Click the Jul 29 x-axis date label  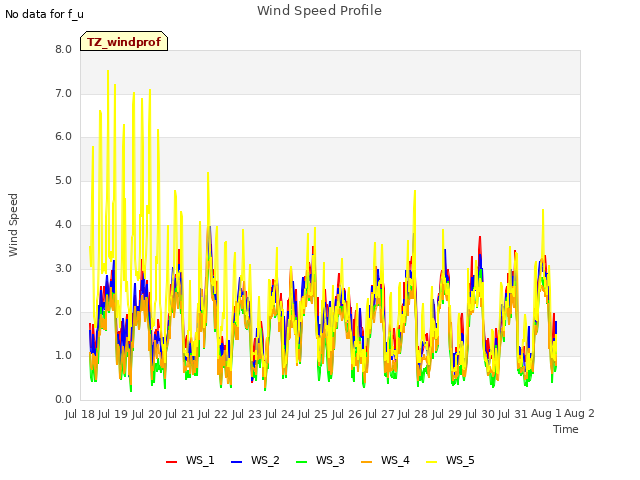tap(446, 414)
